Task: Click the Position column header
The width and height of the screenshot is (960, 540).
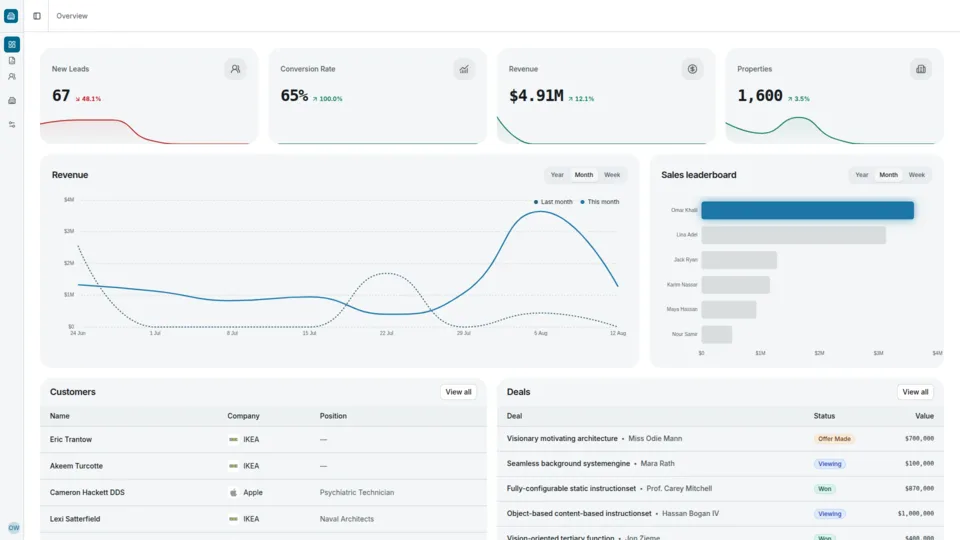Action: point(333,416)
